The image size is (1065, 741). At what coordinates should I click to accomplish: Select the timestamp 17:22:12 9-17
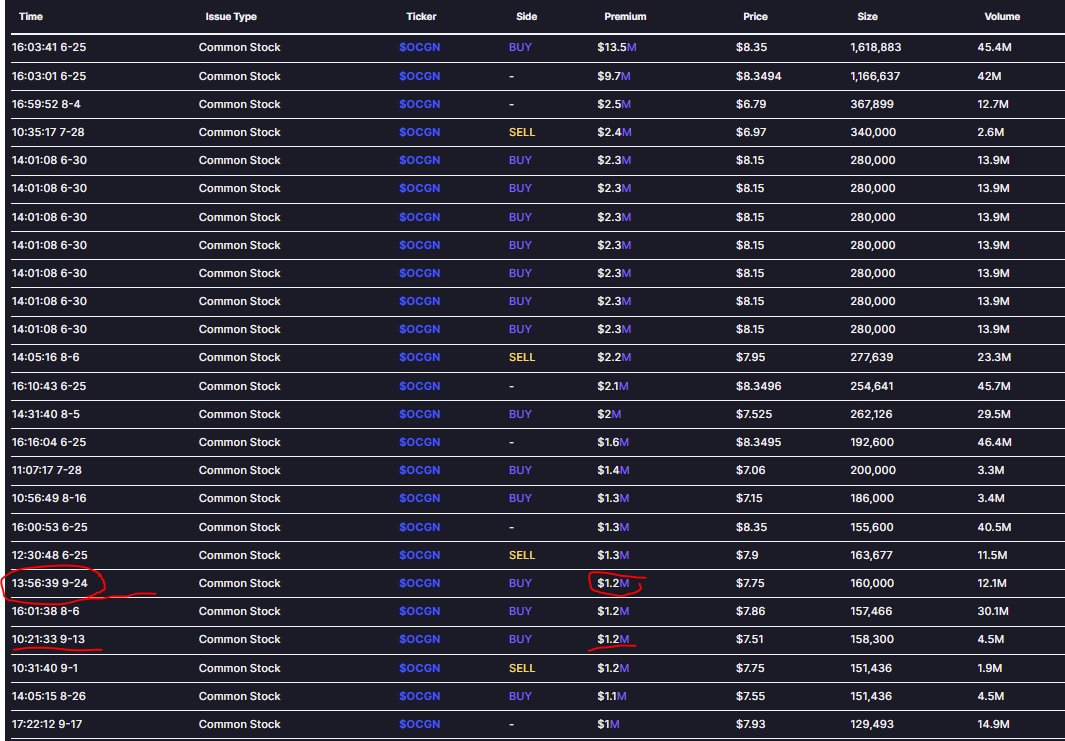(47, 724)
